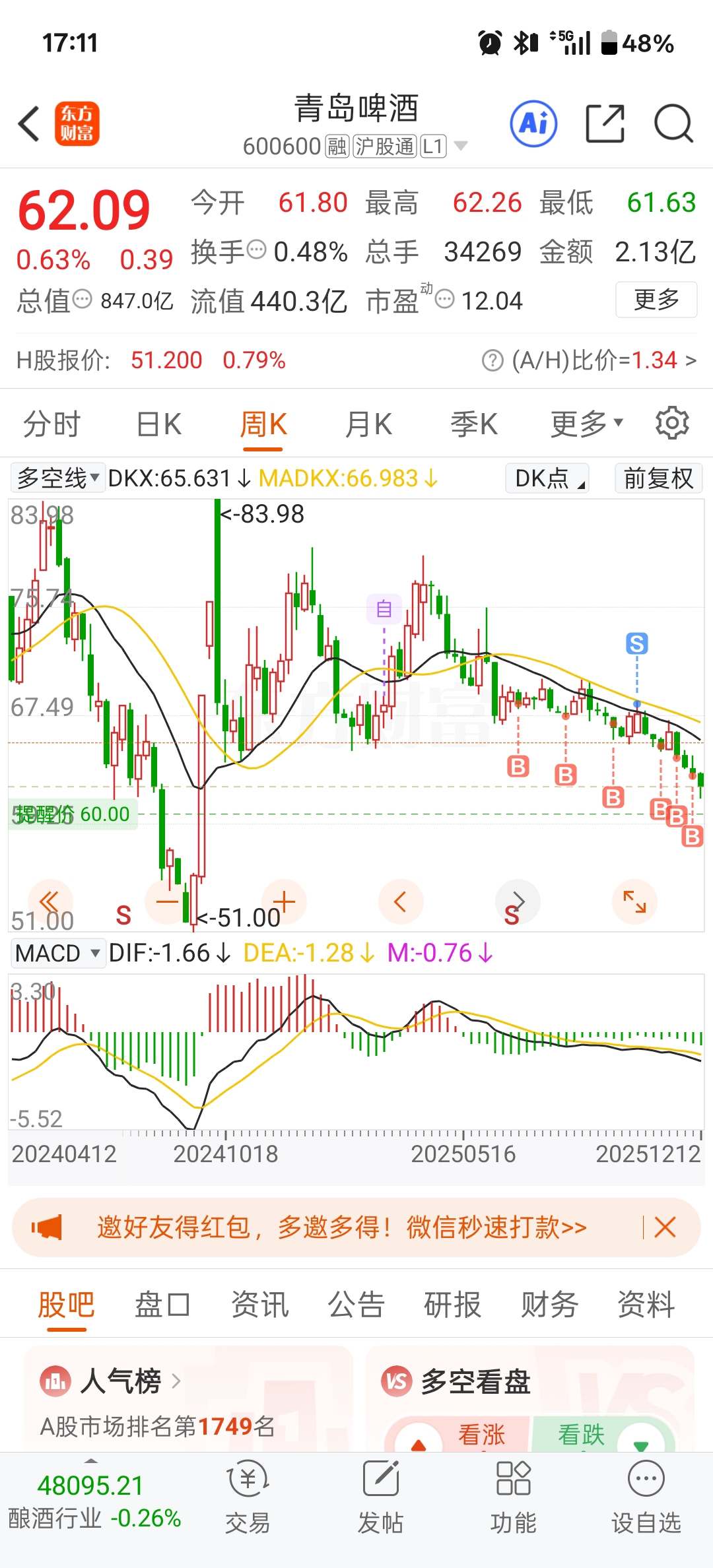Open the 多空线 indicator dropdown
The image size is (713, 1568).
[58, 478]
